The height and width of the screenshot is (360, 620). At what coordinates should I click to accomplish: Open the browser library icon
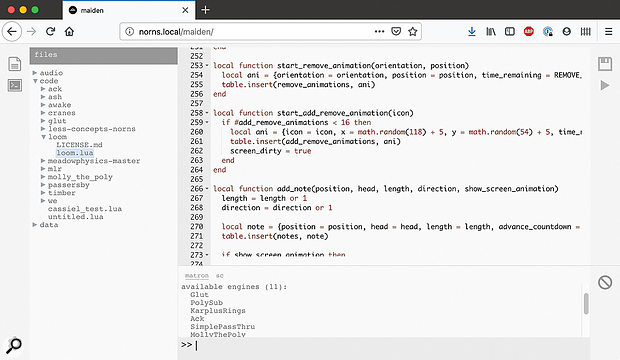tap(491, 31)
